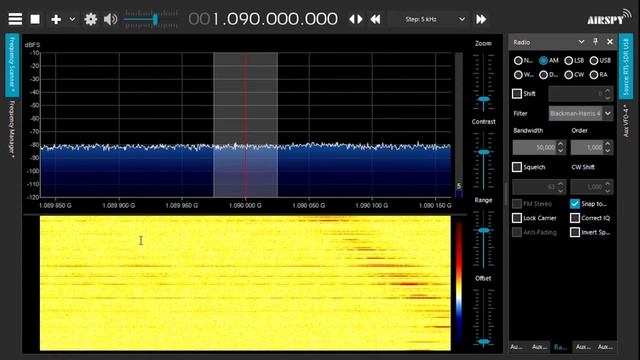The image size is (640, 360).
Task: Open the Source RTL-SDR USB side tab
Action: [x=626, y=67]
